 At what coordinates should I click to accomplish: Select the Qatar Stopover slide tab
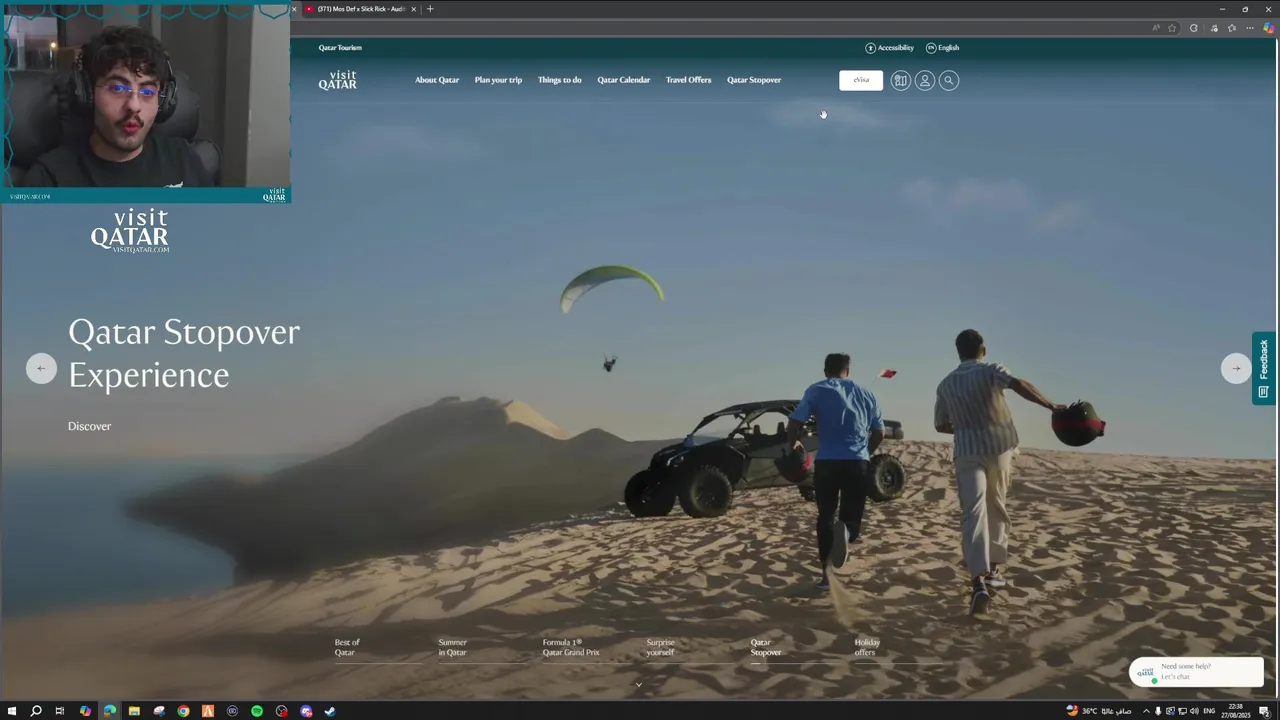(766, 647)
